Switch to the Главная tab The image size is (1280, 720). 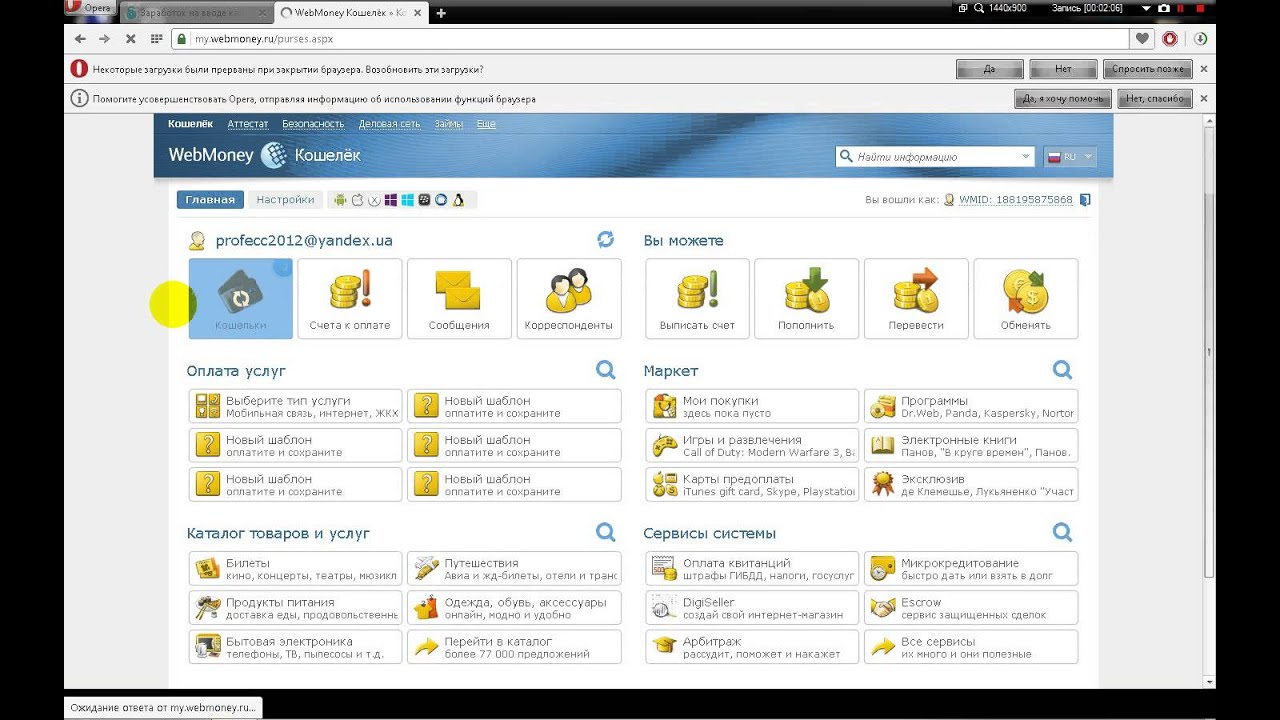pyautogui.click(x=210, y=200)
